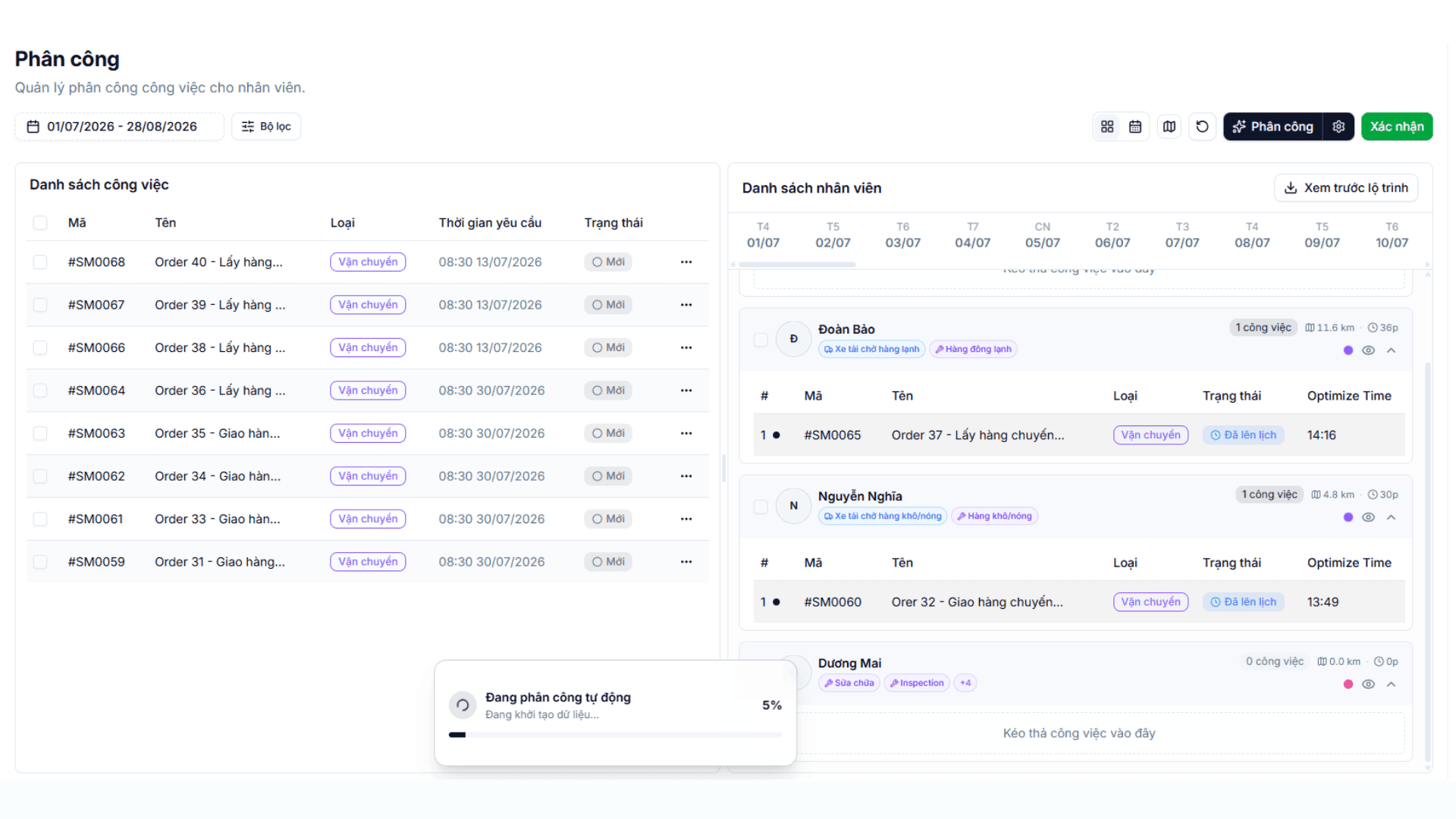The height and width of the screenshot is (819, 1456).
Task: Click the Phân công auto-assign button
Action: (1273, 127)
